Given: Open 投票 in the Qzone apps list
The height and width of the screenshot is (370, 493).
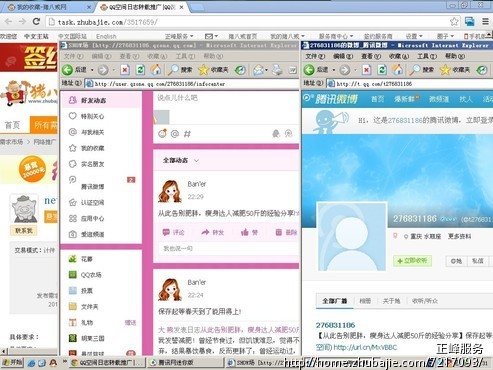Looking at the screenshot, I should coord(80,291).
